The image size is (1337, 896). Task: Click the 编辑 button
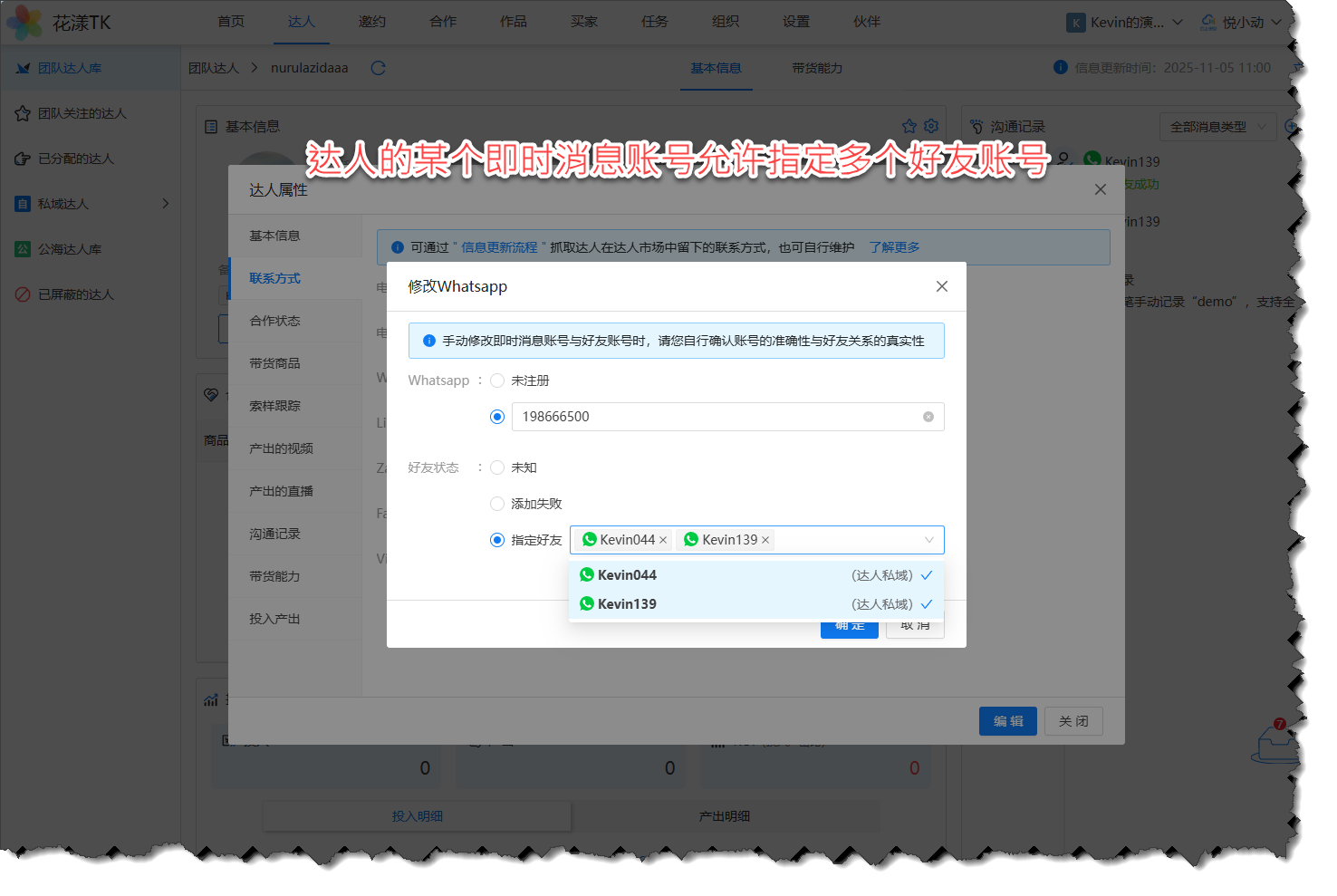(1007, 721)
